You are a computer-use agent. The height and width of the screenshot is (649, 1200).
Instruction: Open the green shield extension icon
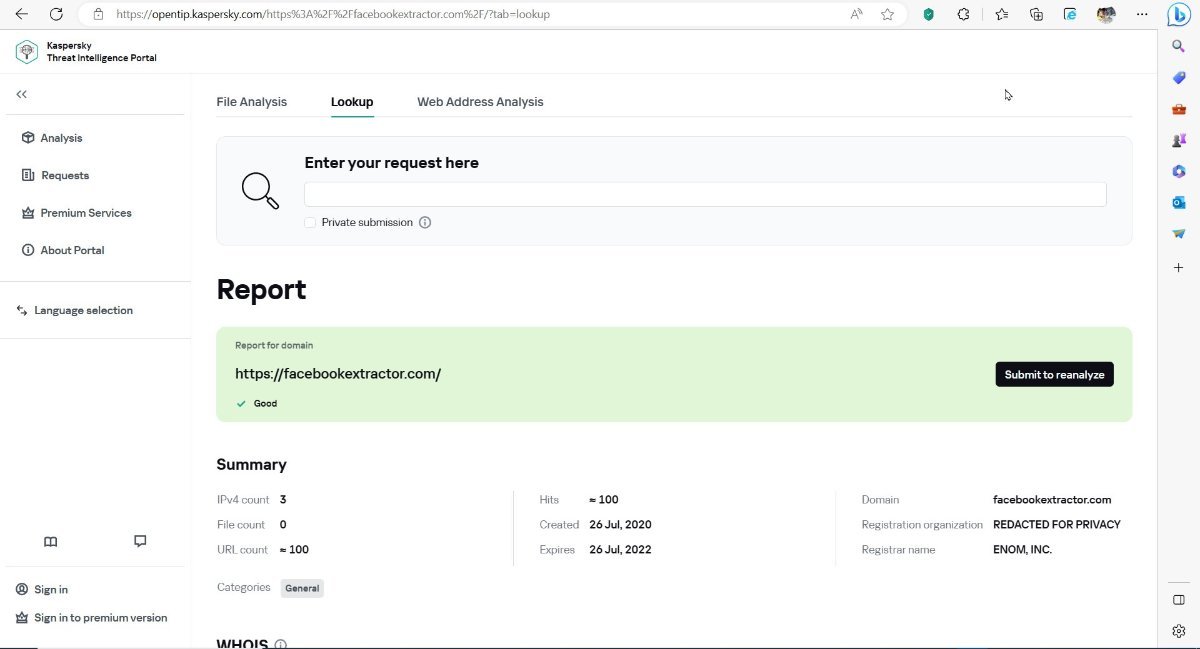coord(929,14)
